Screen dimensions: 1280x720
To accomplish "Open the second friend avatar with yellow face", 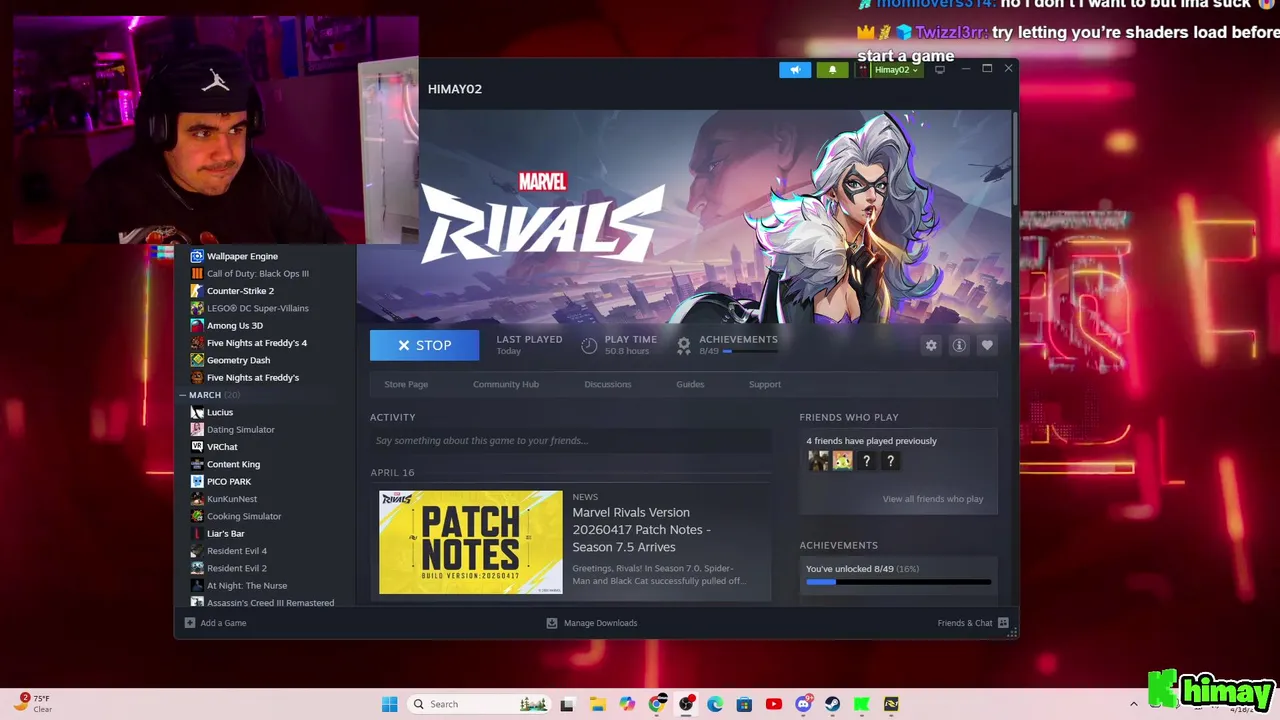I will coord(843,461).
